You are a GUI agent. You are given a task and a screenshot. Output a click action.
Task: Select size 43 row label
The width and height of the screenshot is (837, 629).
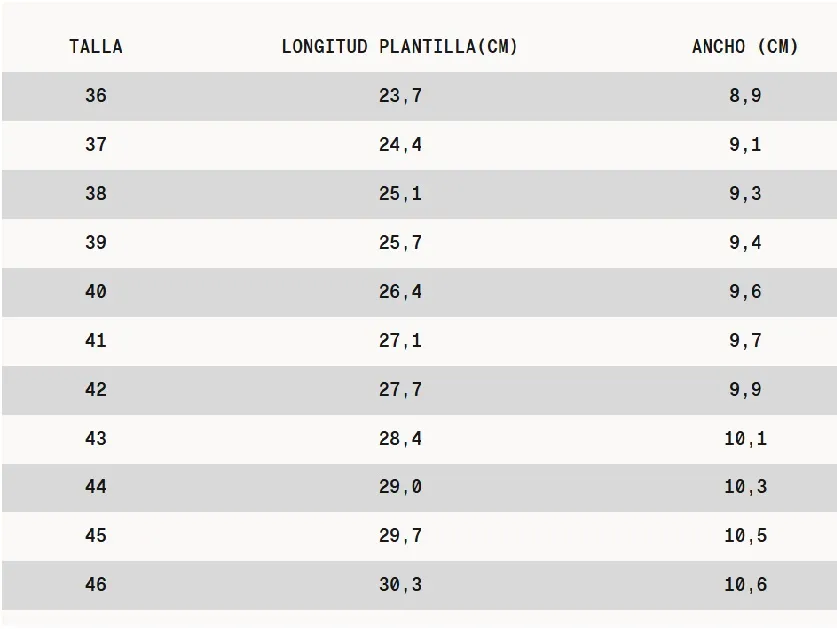pos(96,438)
